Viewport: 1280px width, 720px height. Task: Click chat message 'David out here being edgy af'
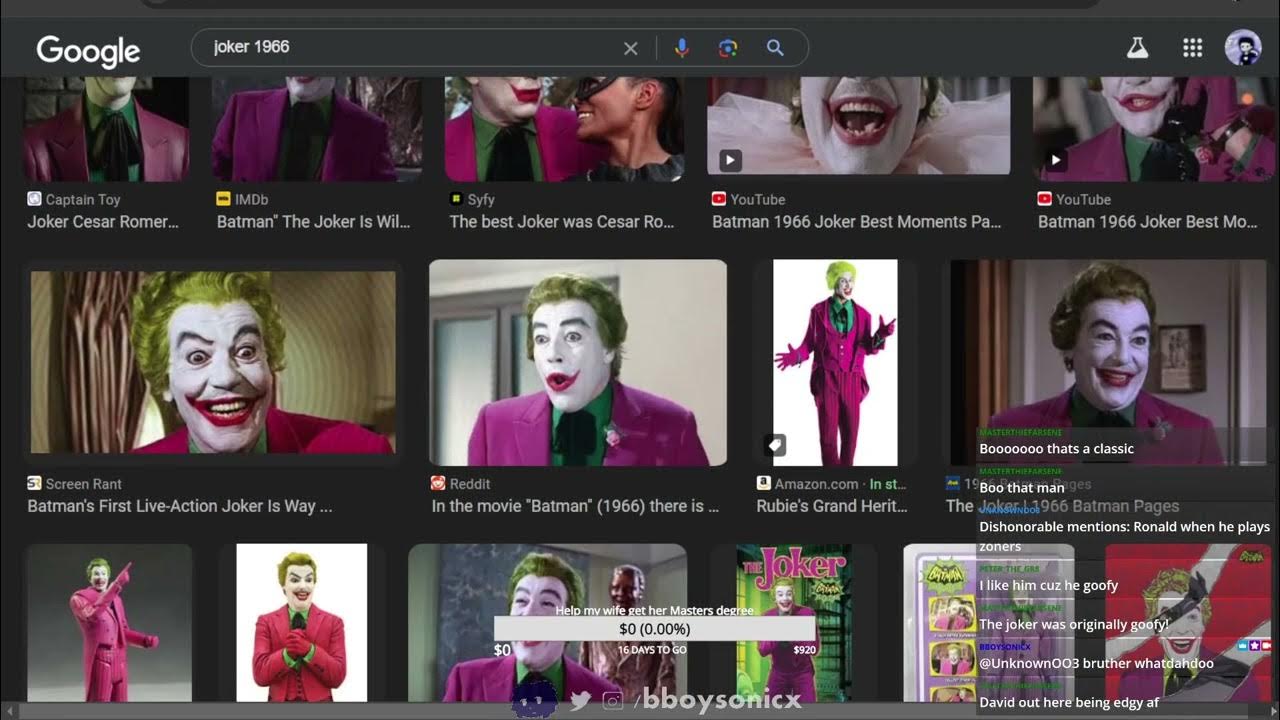(x=1069, y=703)
